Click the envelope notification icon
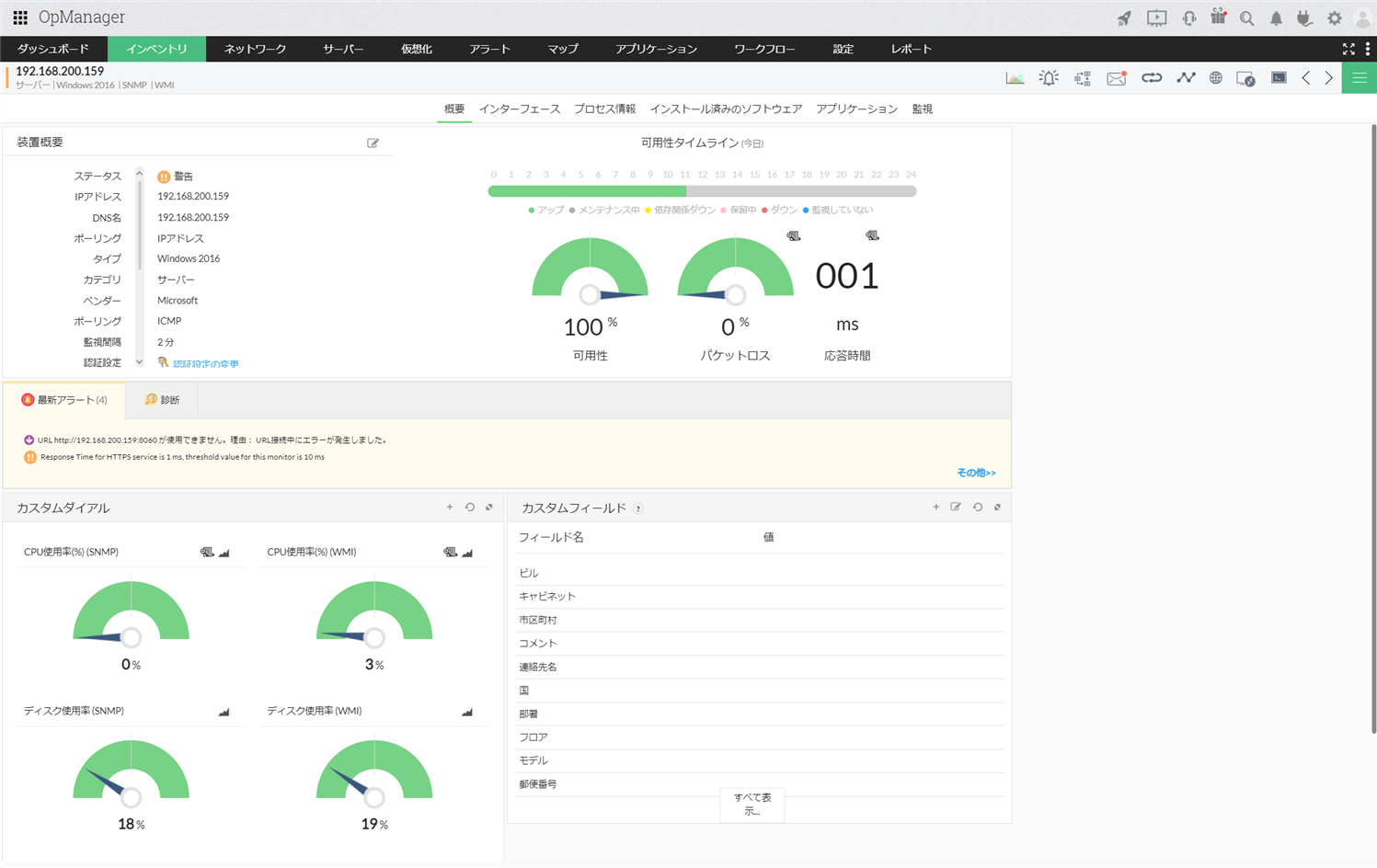The image size is (1377, 868). (1116, 78)
